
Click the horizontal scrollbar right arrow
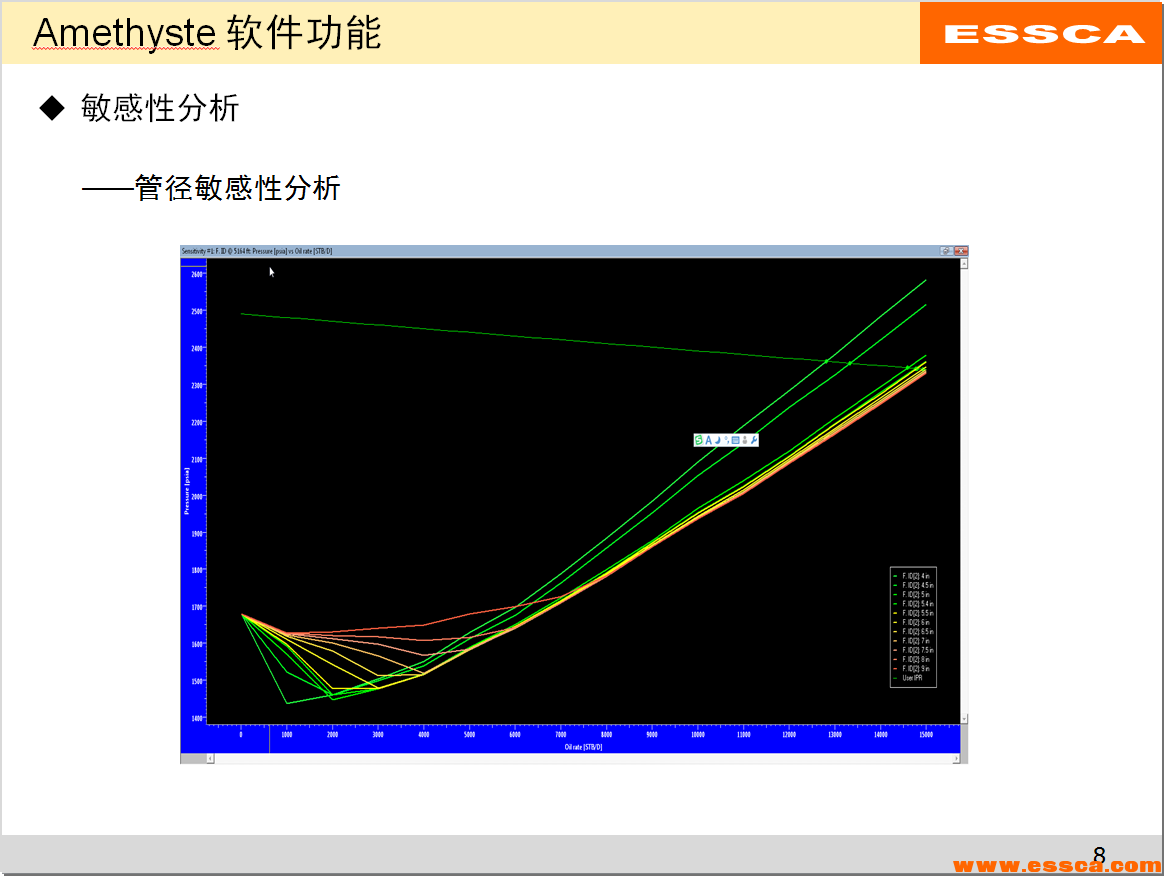957,757
